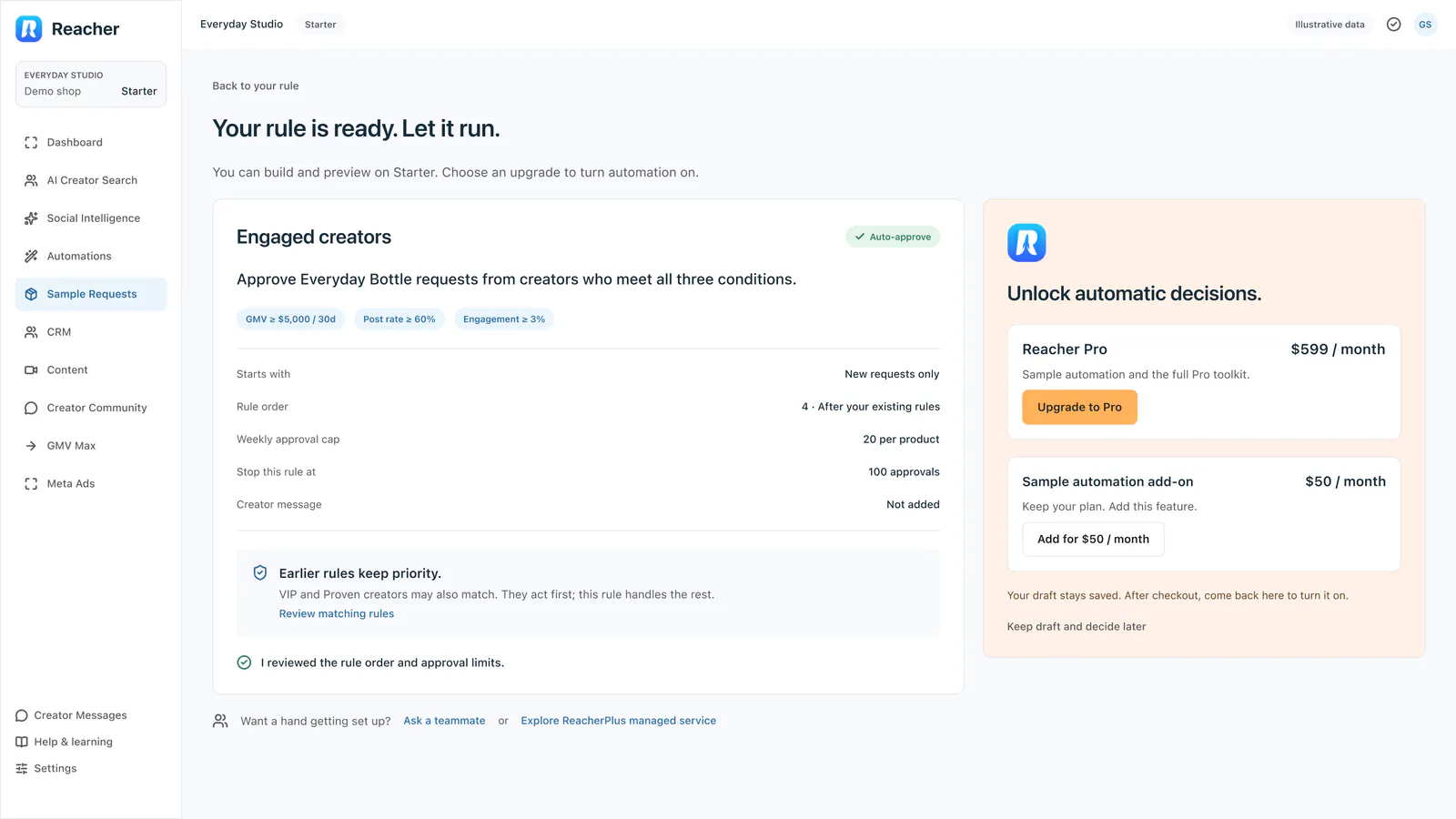Click the Settings sliders icon
The height and width of the screenshot is (819, 1456).
coord(22,768)
